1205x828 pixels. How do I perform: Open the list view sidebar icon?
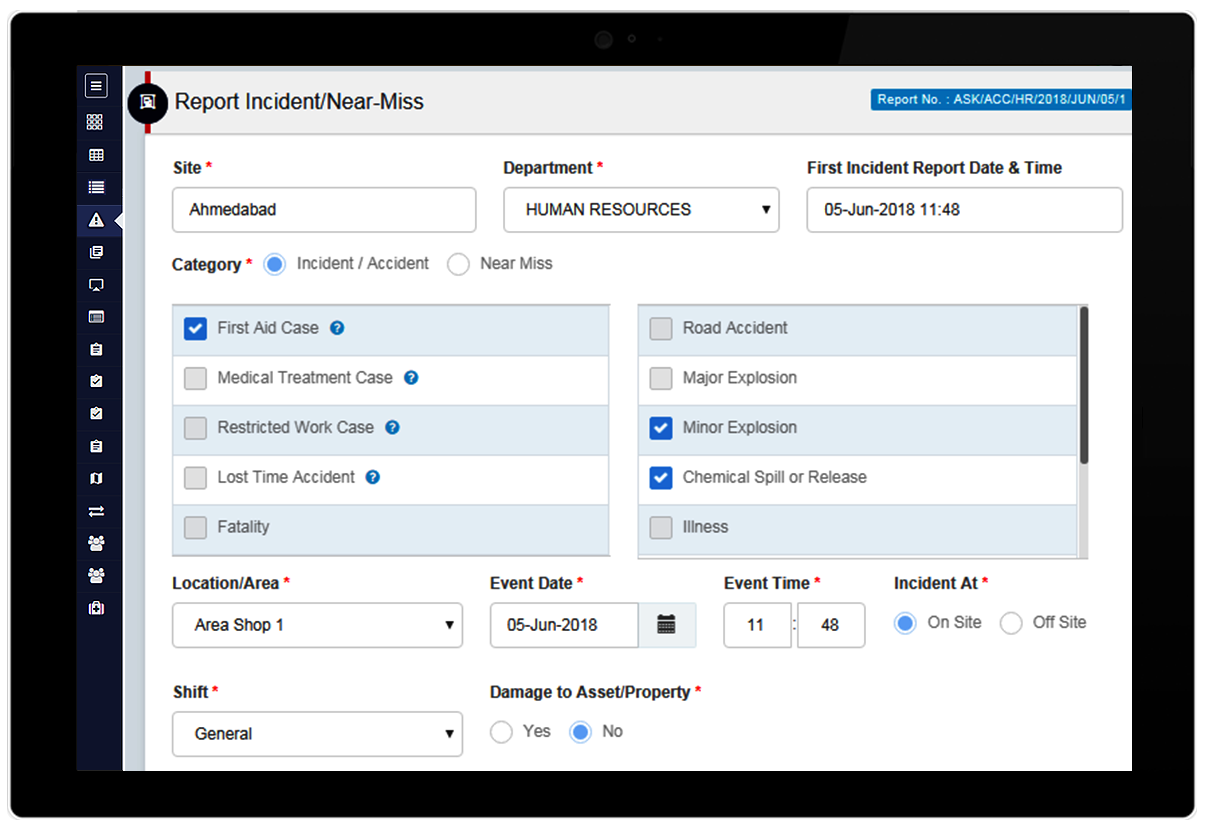point(96,187)
